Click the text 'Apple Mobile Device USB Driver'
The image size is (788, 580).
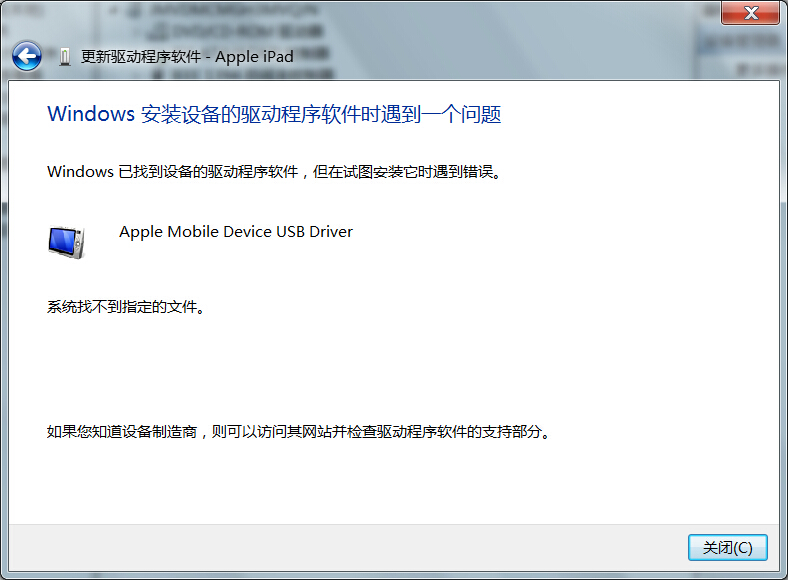click(236, 232)
